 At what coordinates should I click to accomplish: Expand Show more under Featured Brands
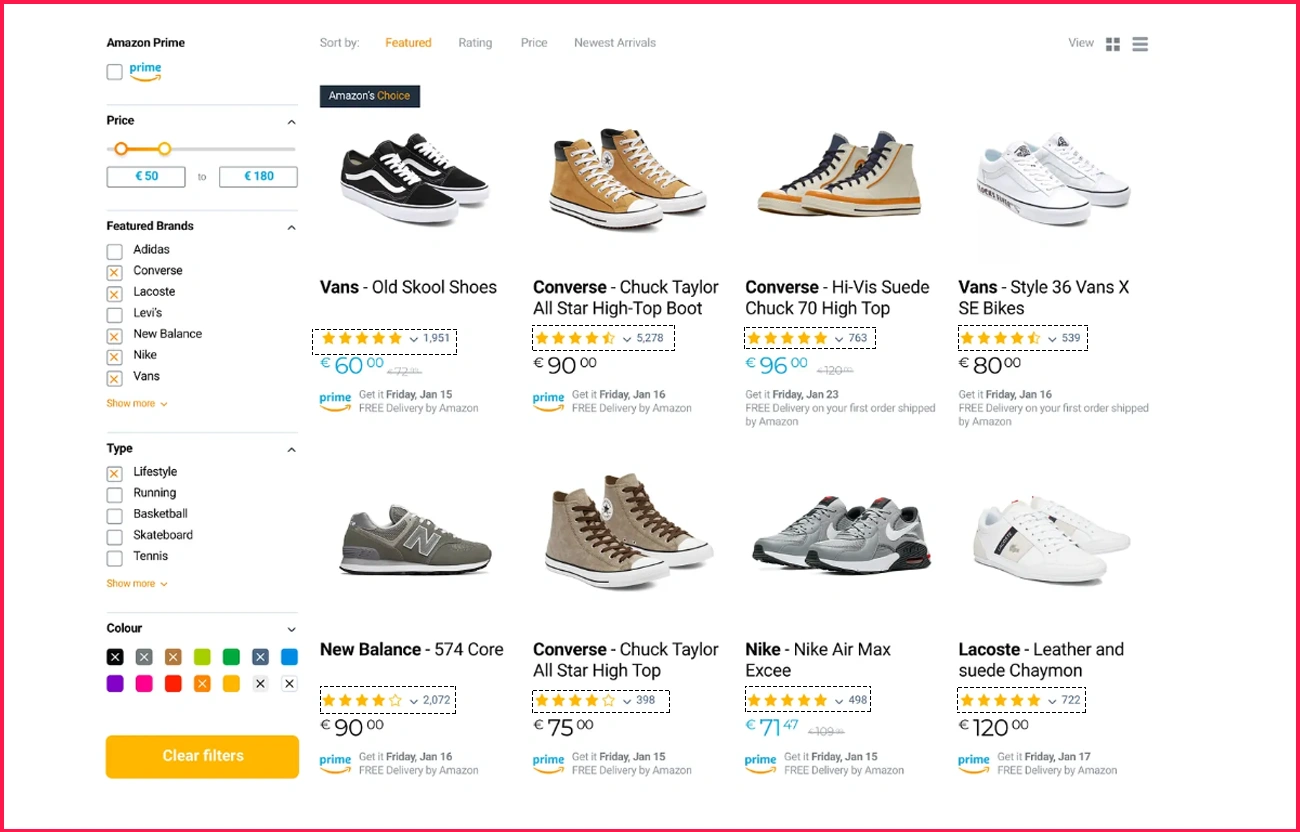137,404
